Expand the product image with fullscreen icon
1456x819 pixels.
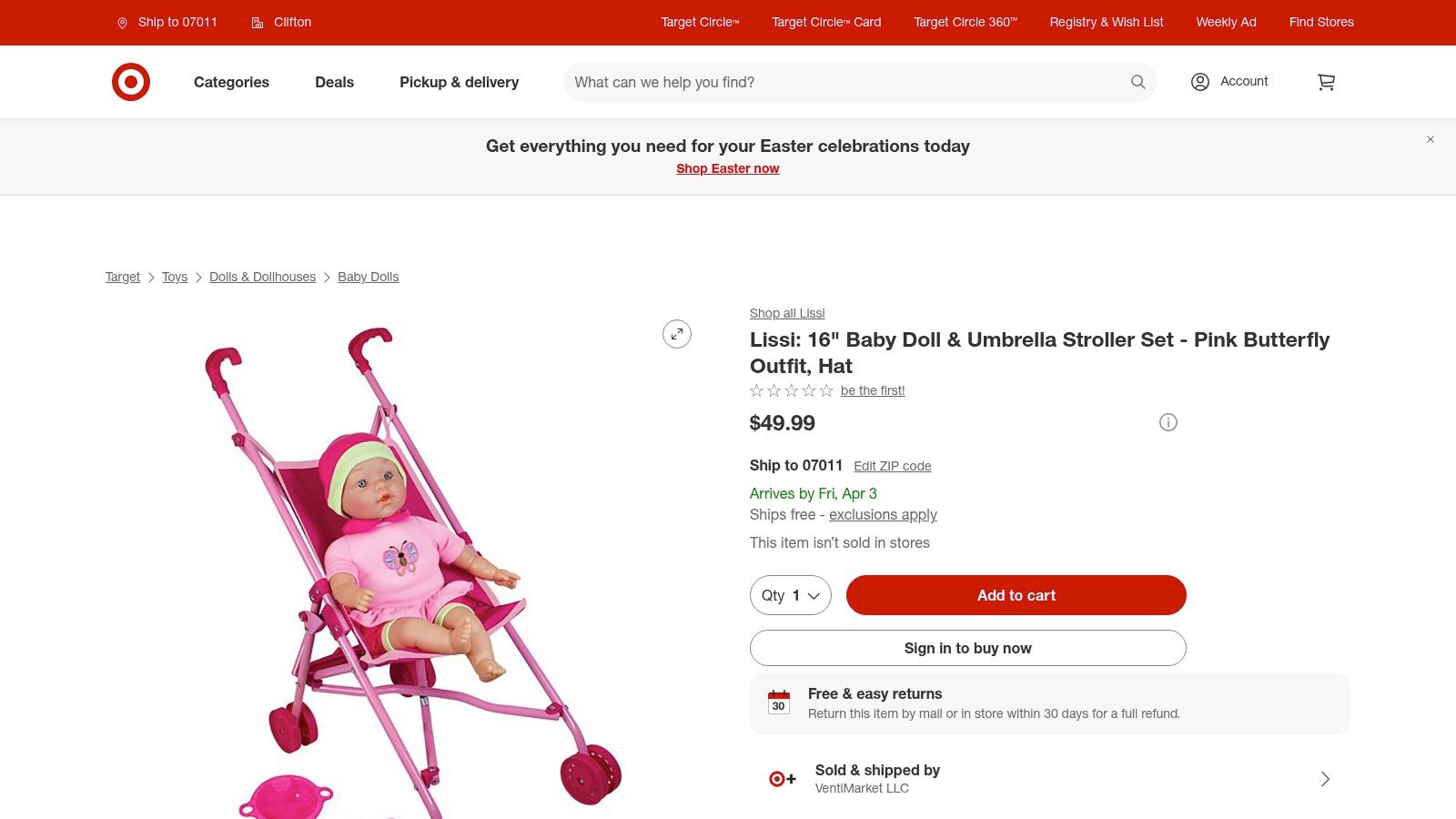pyautogui.click(x=676, y=334)
